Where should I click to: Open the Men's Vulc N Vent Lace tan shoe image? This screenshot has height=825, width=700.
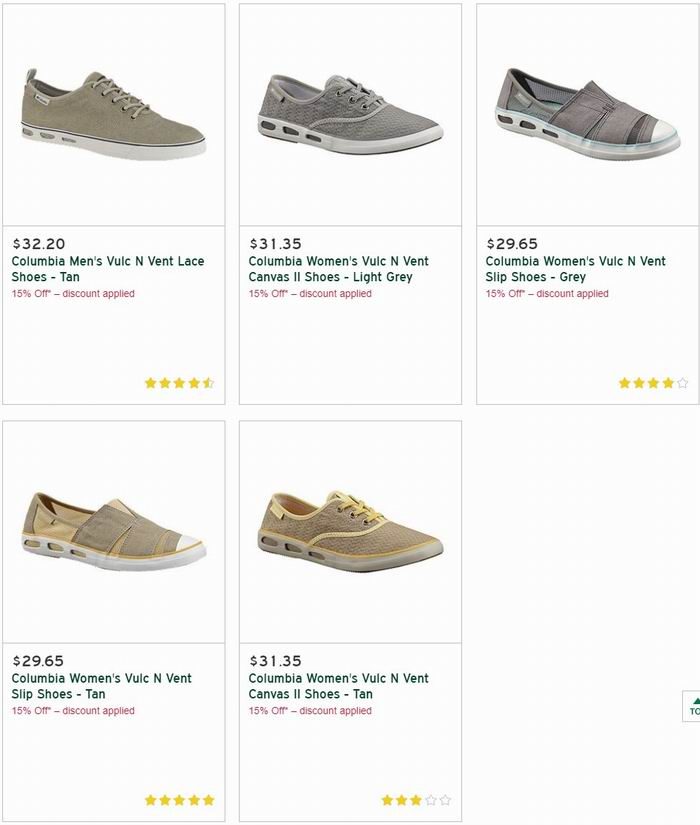[x=114, y=115]
